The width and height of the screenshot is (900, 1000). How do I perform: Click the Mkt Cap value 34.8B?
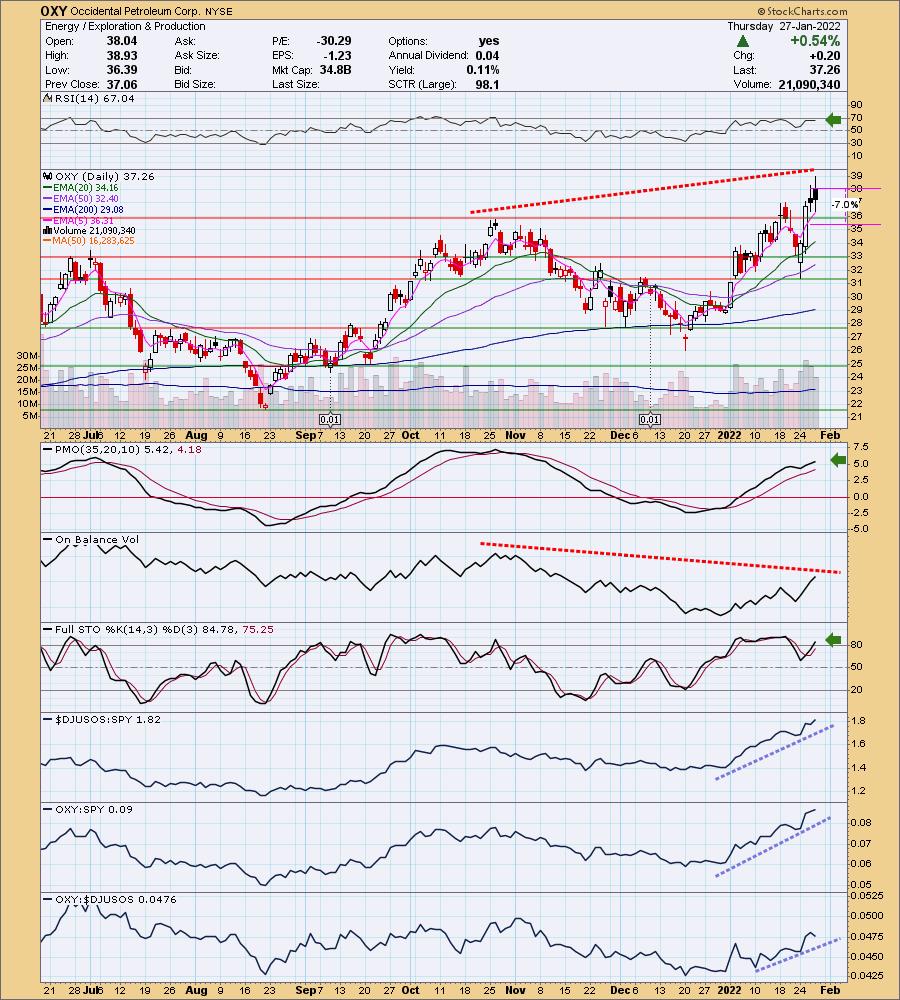pyautogui.click(x=336, y=70)
